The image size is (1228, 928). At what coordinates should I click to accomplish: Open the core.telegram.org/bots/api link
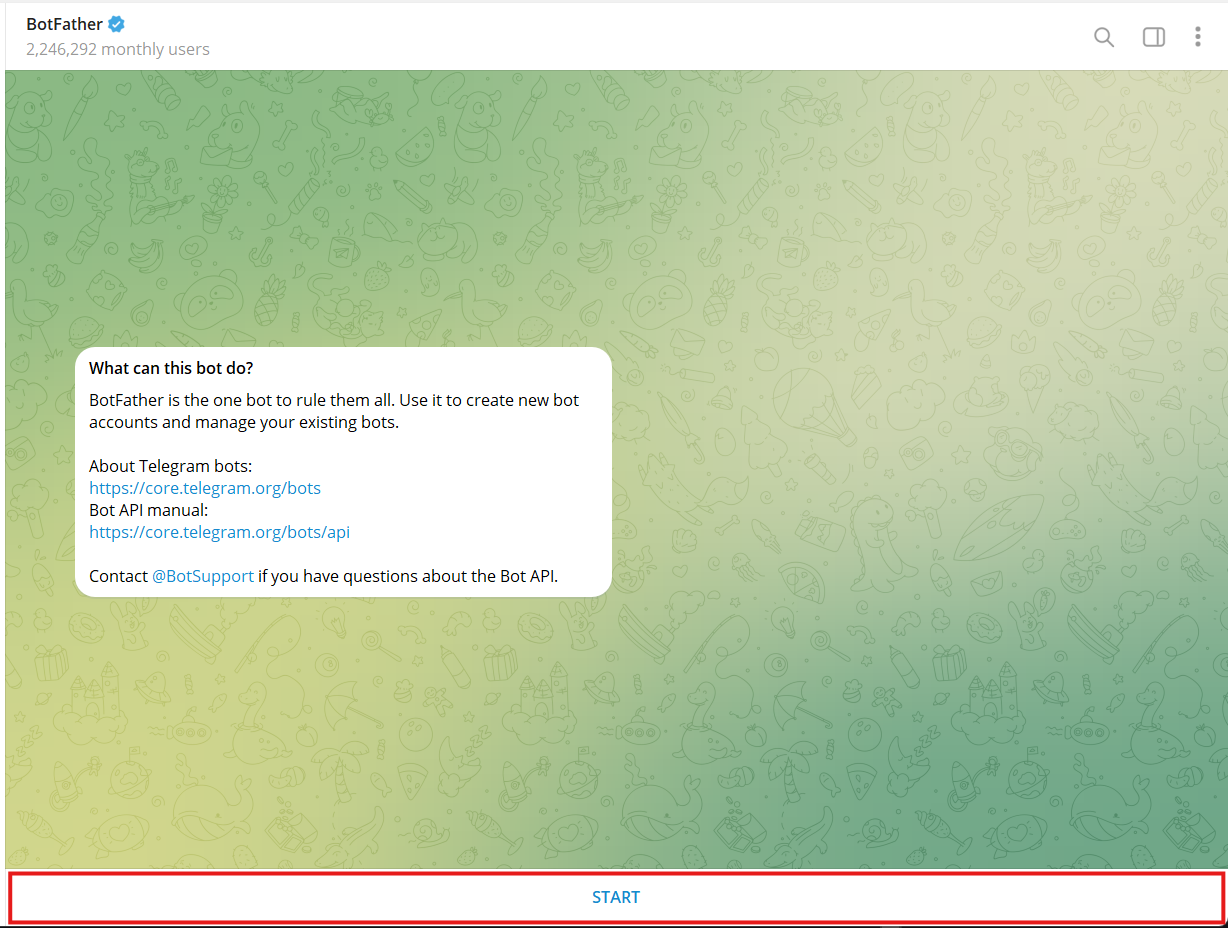(x=219, y=532)
